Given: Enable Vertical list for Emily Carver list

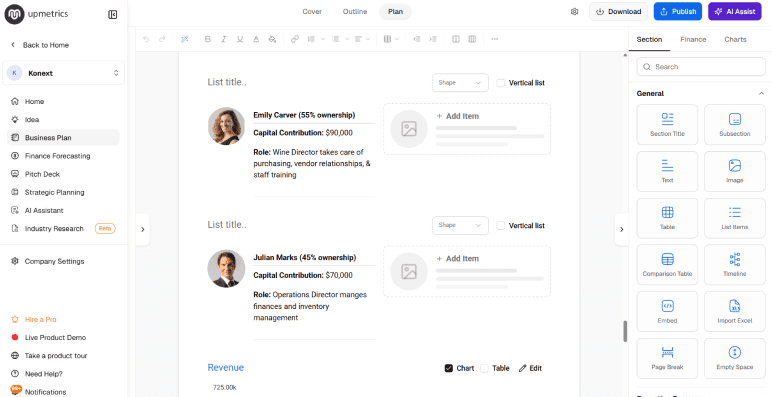Looking at the screenshot, I should [x=501, y=83].
